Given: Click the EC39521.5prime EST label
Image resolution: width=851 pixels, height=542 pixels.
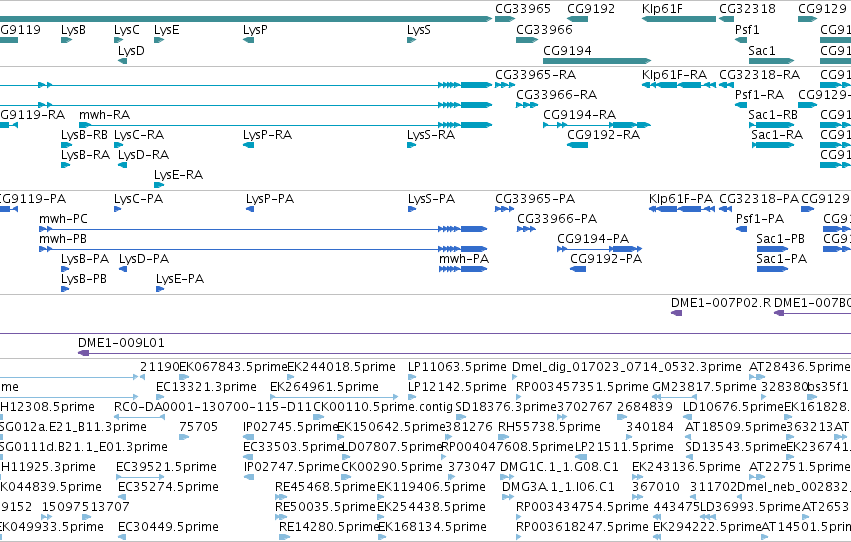Looking at the screenshot, I should (x=166, y=467).
